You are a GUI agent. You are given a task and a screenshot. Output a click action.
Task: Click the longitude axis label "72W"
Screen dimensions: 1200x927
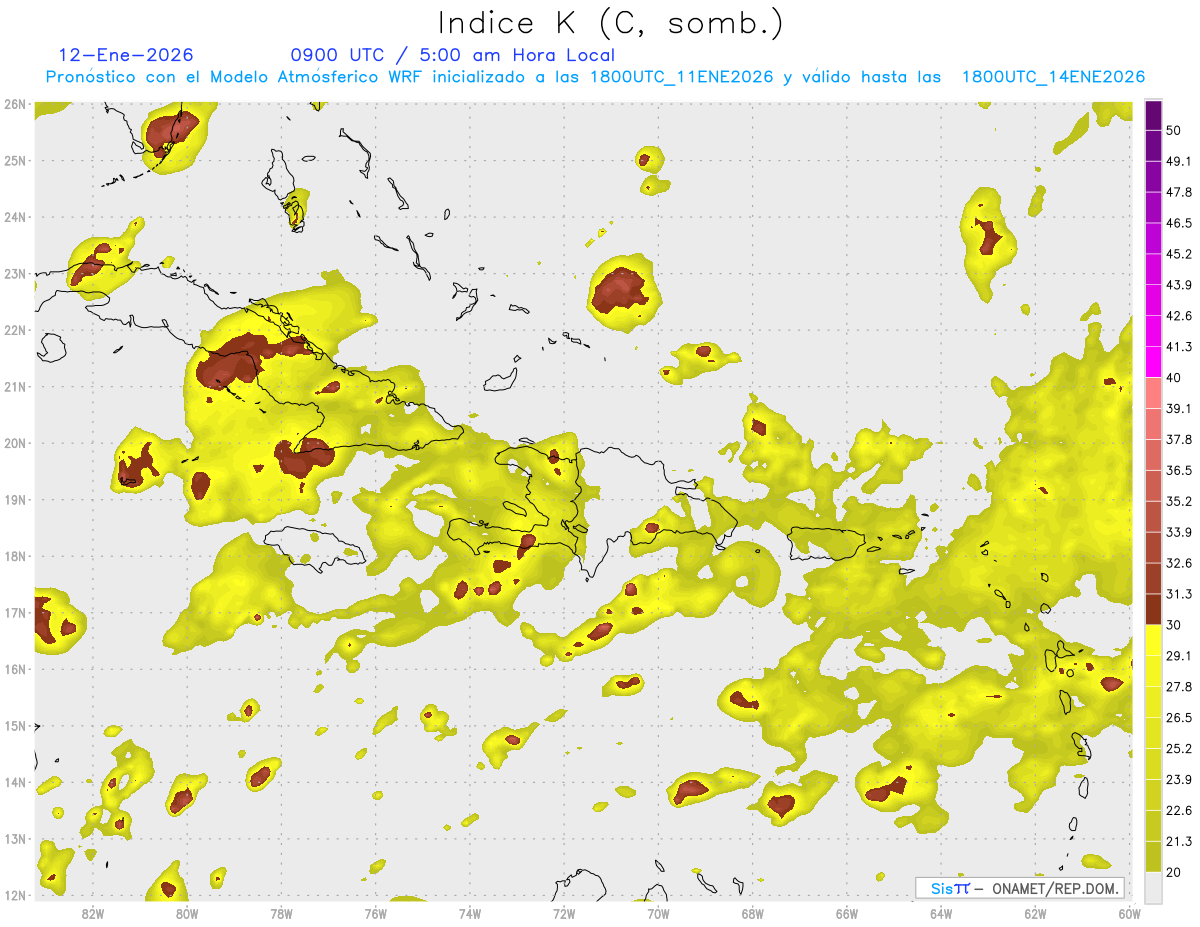point(564,913)
